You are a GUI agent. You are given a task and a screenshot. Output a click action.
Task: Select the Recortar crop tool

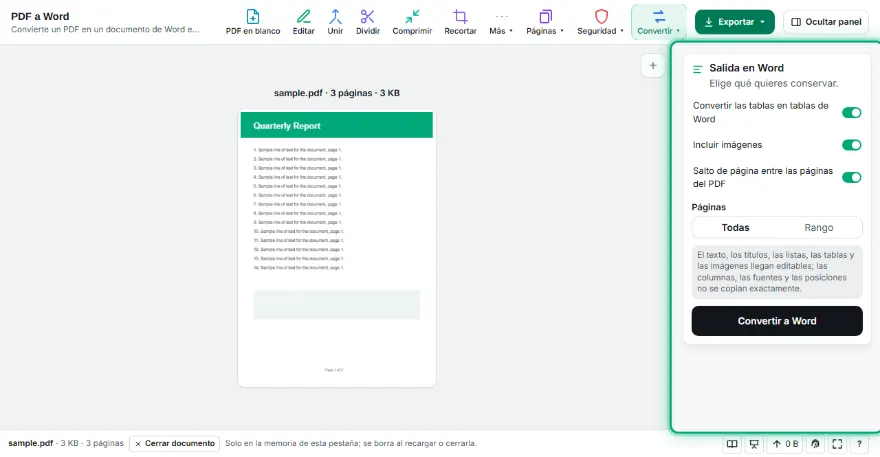coord(460,22)
